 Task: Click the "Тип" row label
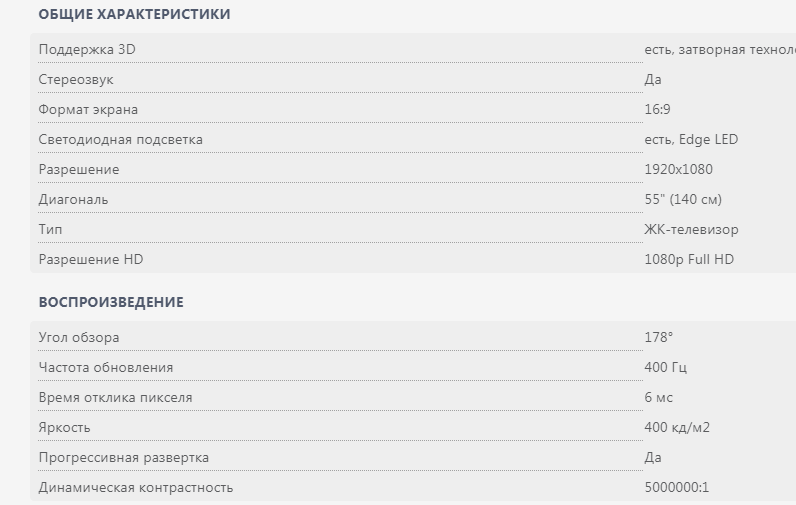49,229
